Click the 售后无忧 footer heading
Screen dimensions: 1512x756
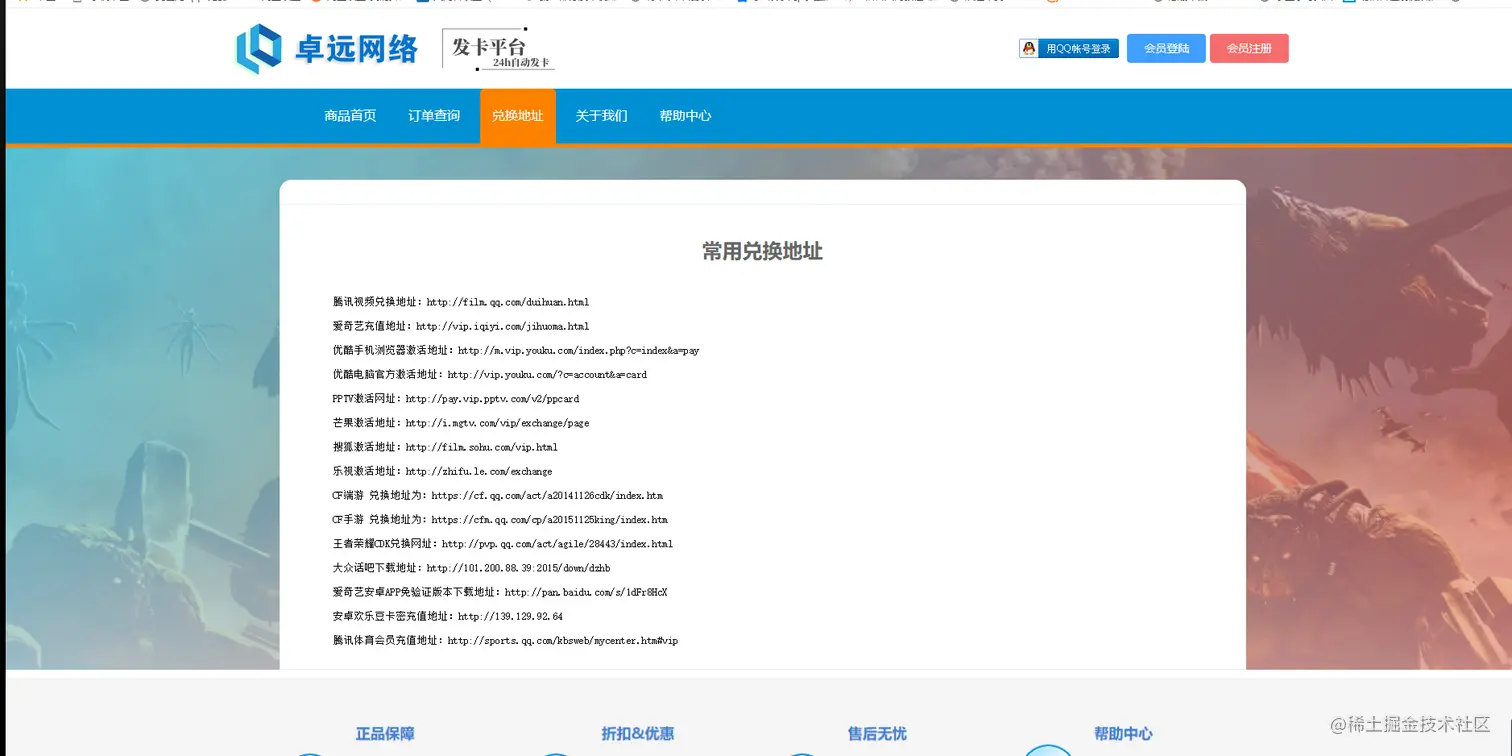point(877,734)
